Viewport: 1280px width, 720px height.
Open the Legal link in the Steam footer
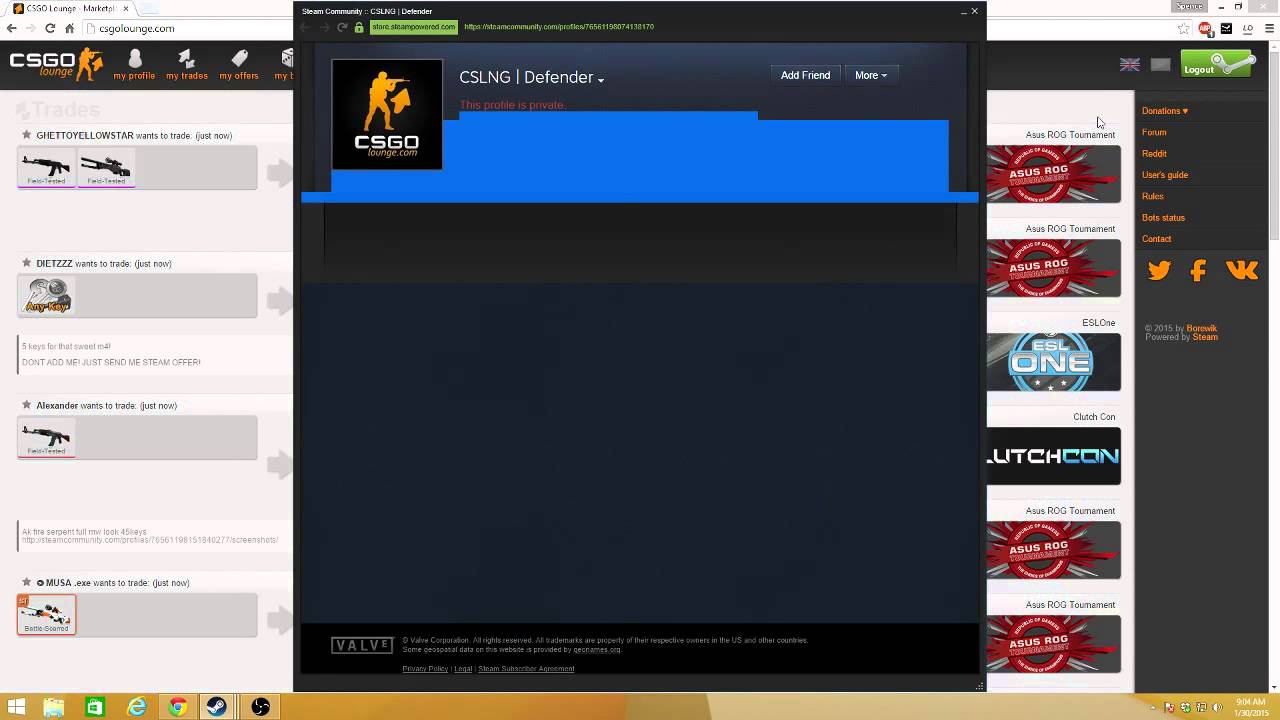[463, 669]
